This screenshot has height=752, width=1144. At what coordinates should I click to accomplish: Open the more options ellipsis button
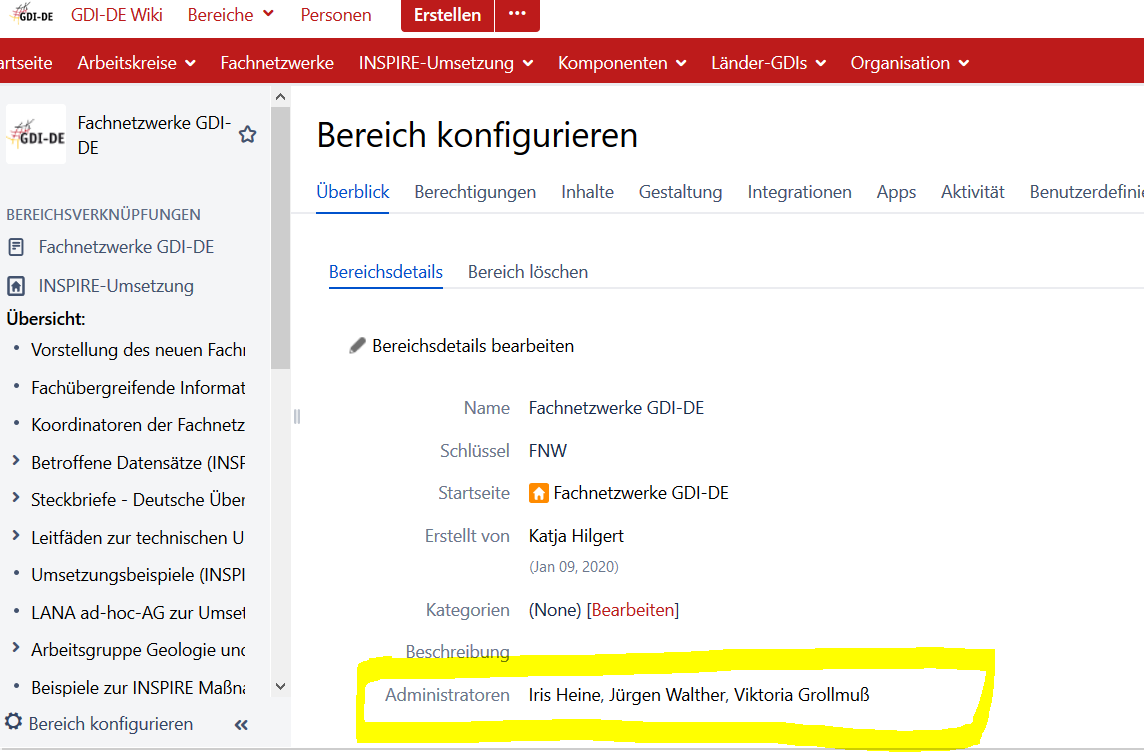[x=517, y=15]
